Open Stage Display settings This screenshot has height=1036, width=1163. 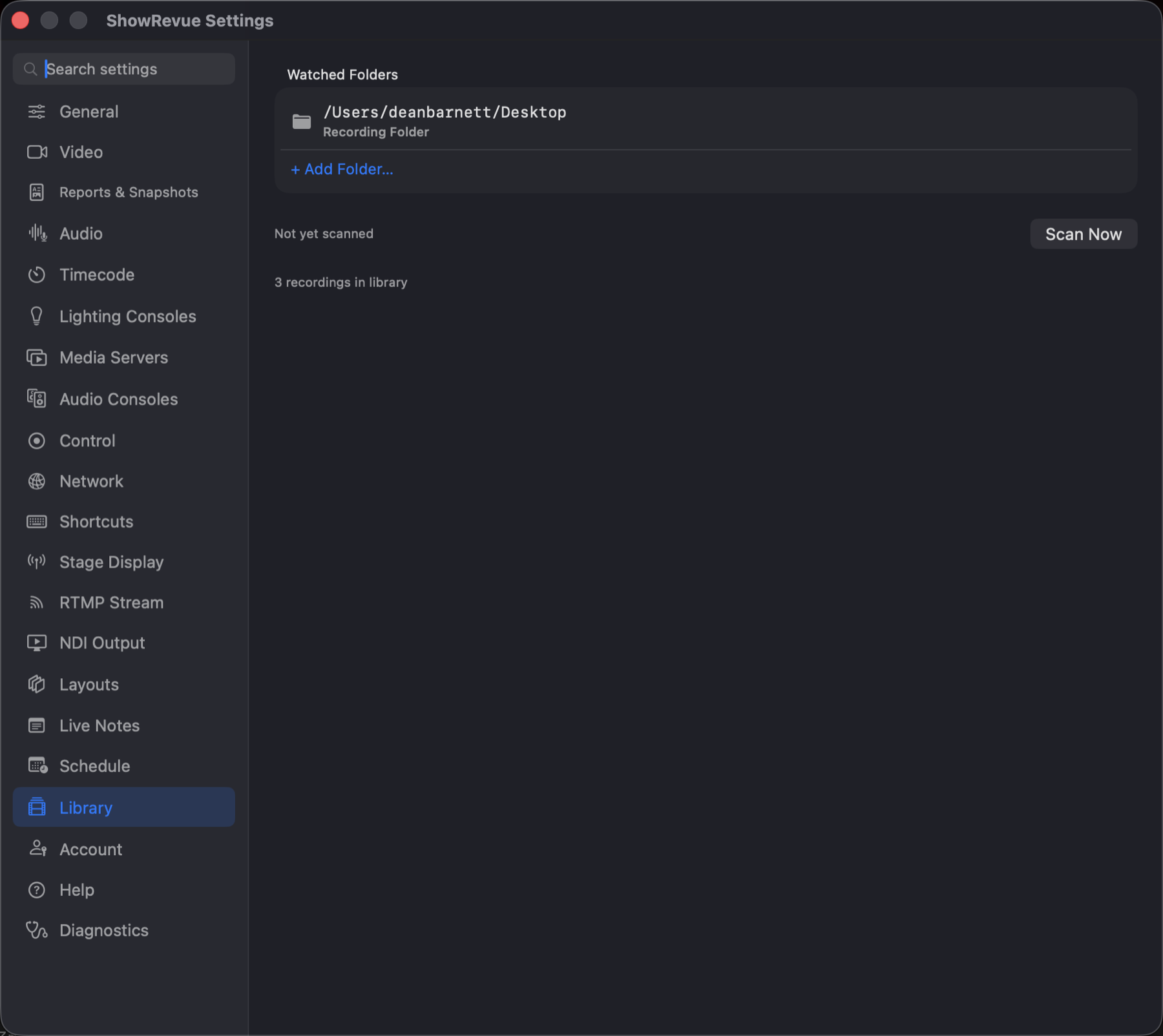[123, 562]
